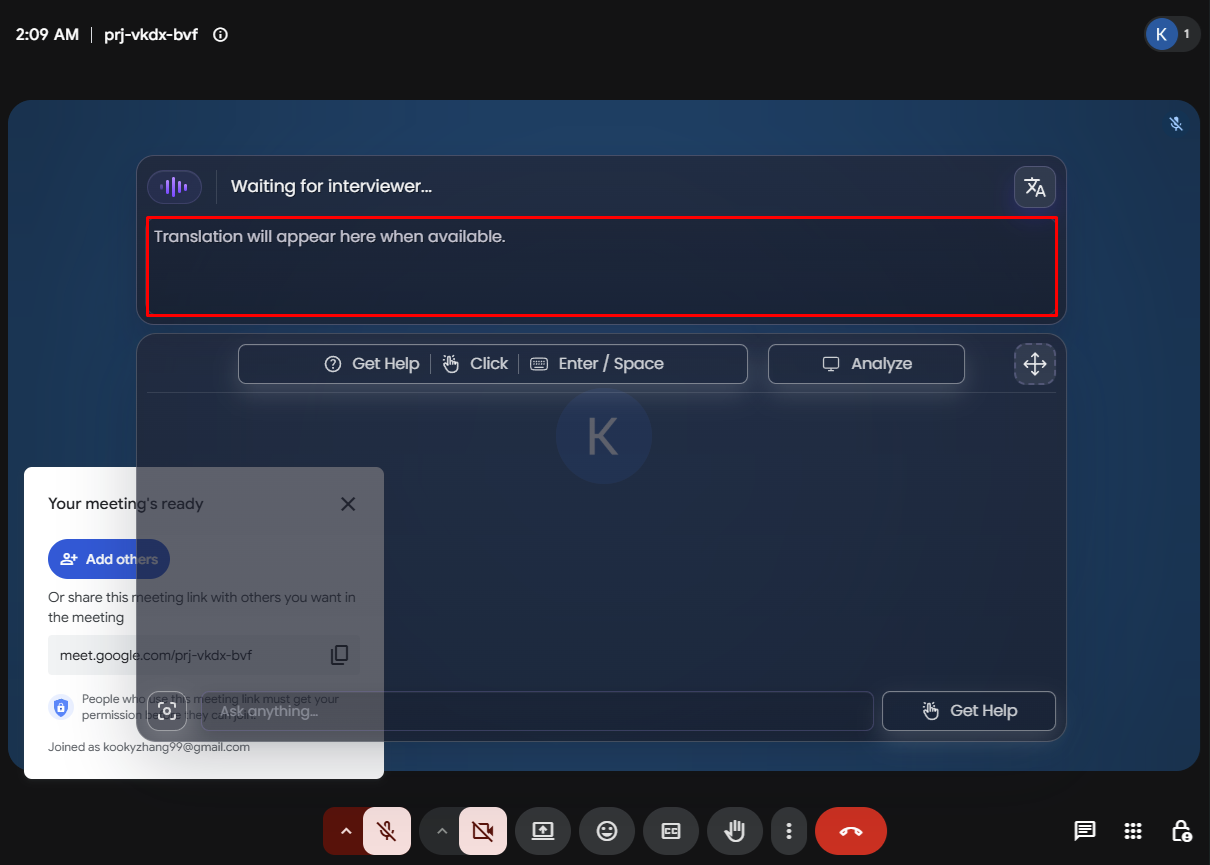Click the Get Help toolbar shortcut

coord(372,364)
